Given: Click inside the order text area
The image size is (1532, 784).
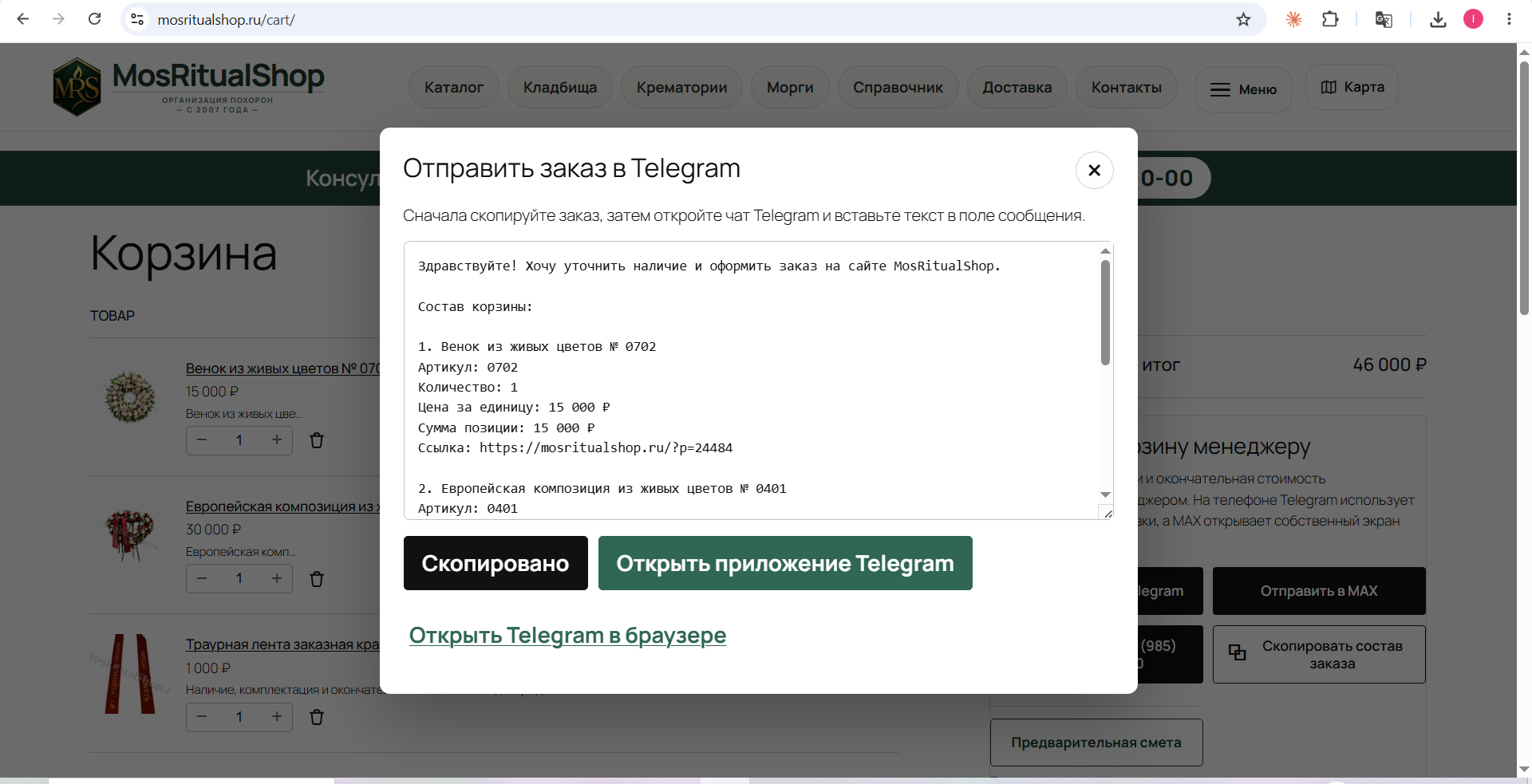Looking at the screenshot, I should click(x=750, y=380).
